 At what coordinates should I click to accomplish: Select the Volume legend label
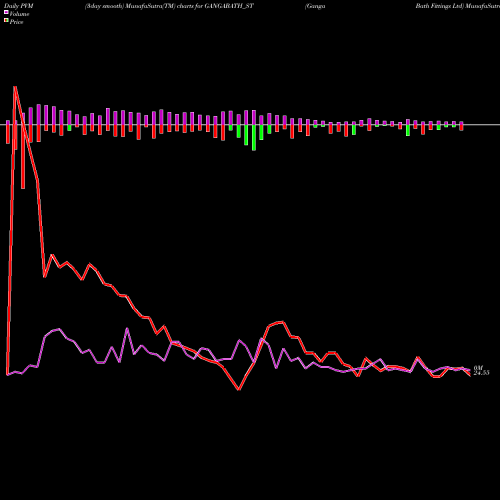pyautogui.click(x=19, y=14)
